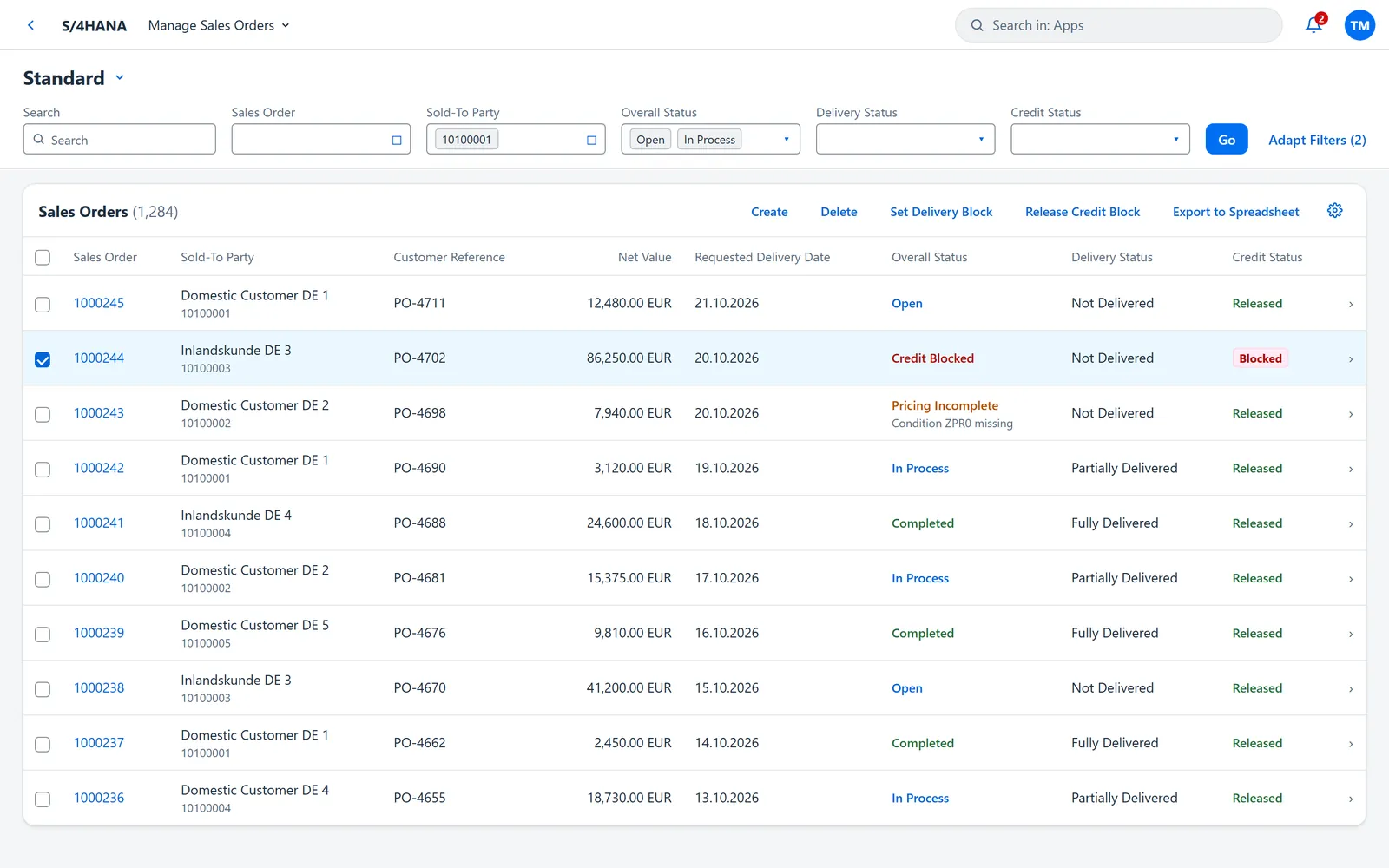Open sales order 1000242 link
This screenshot has width=1389, height=868.
99,468
